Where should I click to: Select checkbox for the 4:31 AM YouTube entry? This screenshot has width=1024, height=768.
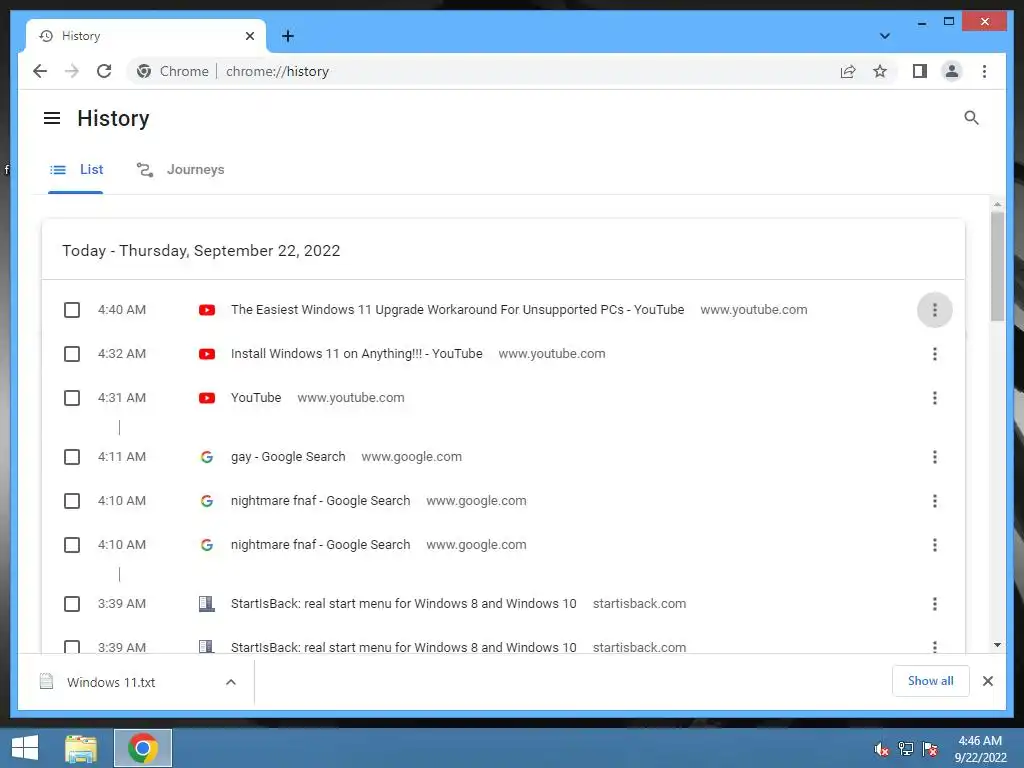pos(72,398)
